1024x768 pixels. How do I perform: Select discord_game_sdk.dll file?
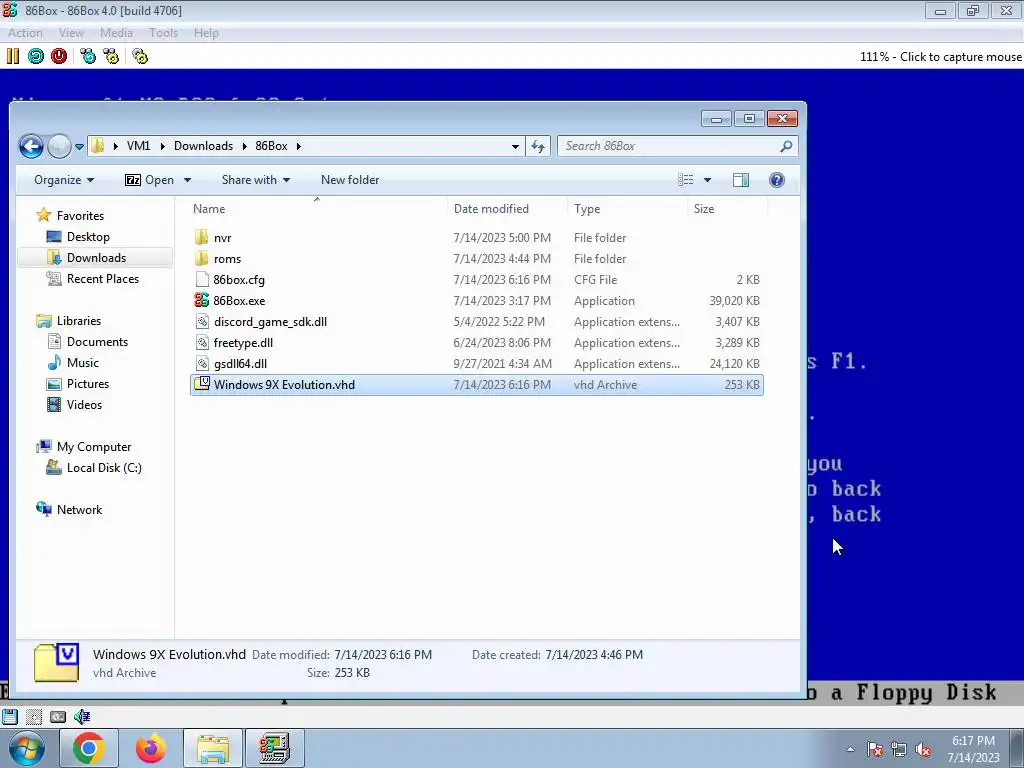pos(477,321)
